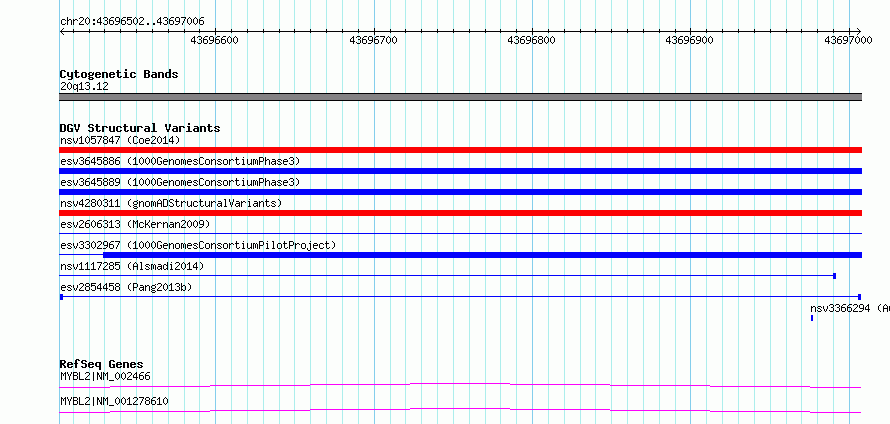
Task: Click the nsv1117285 (Alsmadi2014) variant line
Action: (x=447, y=276)
